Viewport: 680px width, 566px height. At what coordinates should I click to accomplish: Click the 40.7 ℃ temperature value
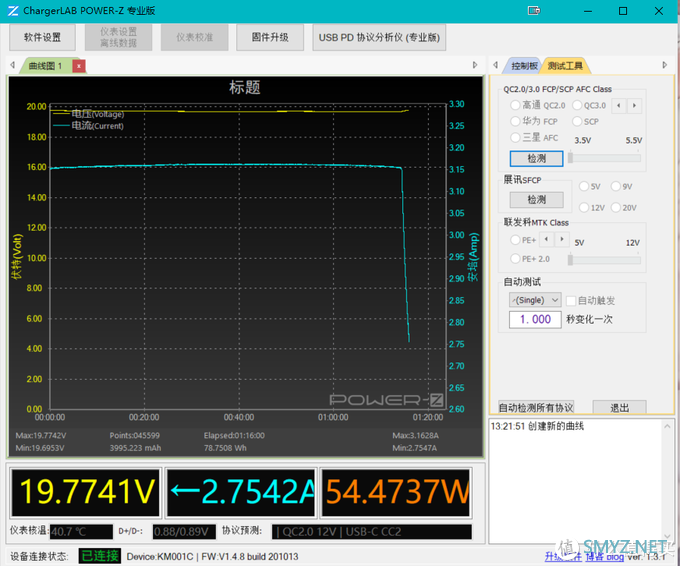81,532
